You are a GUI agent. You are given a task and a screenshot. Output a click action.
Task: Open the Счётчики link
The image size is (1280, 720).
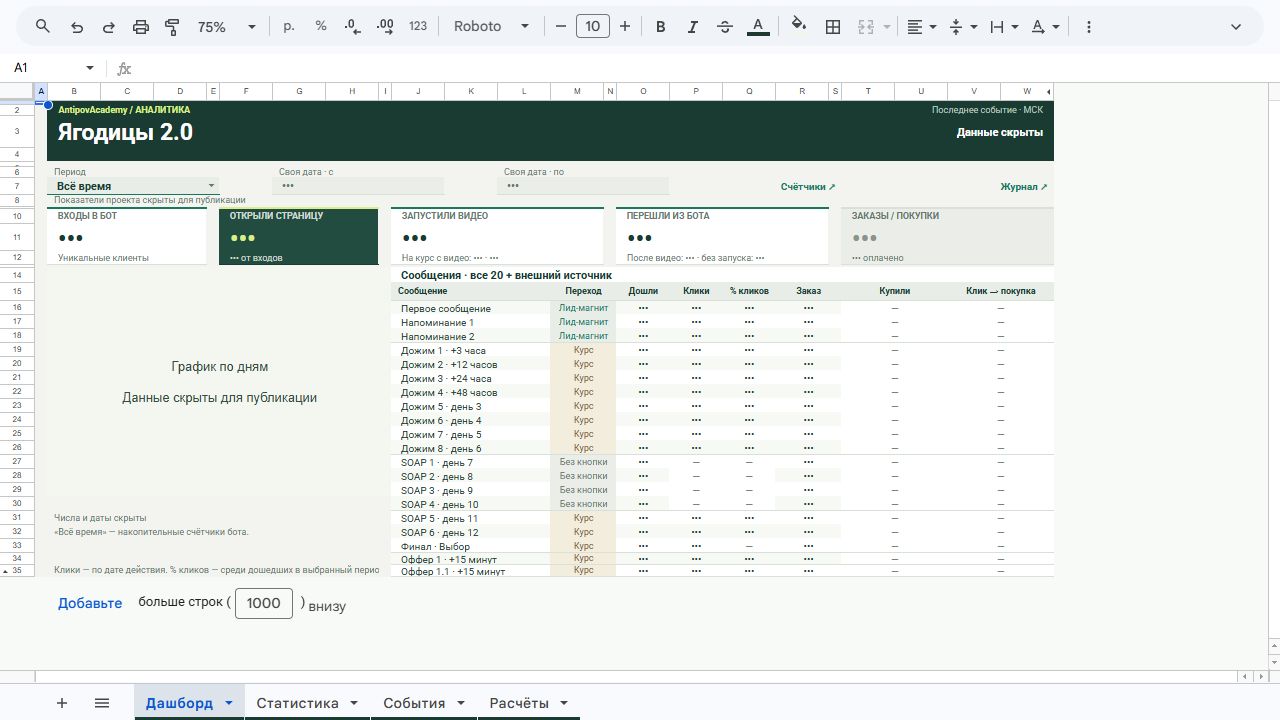coord(808,187)
